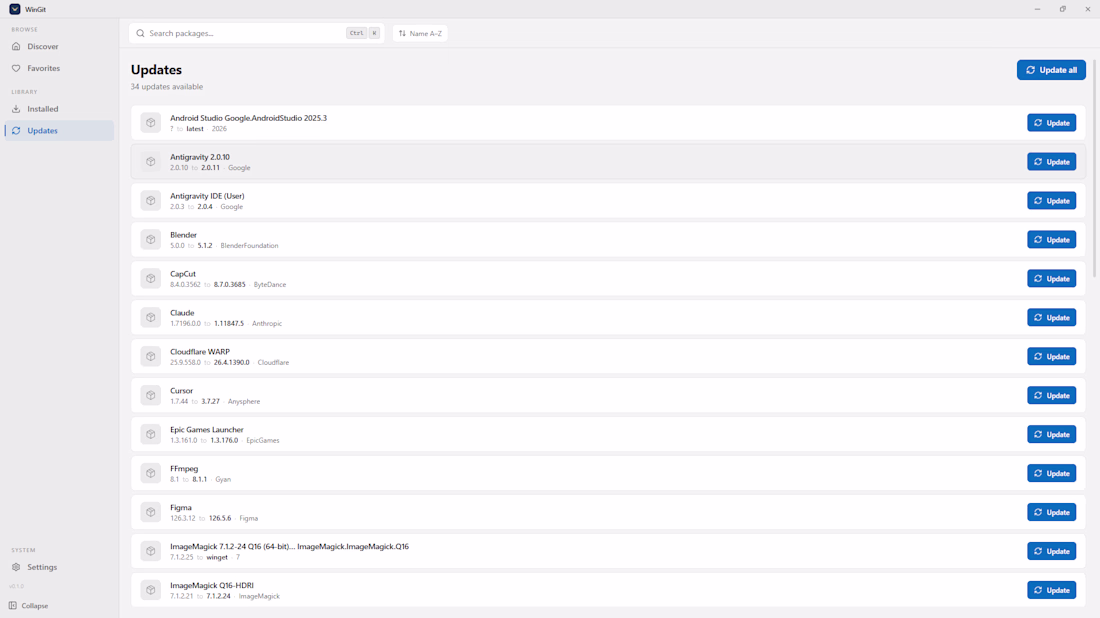Image resolution: width=1100 pixels, height=618 pixels.
Task: Click Android Studio package icon
Action: [151, 123]
